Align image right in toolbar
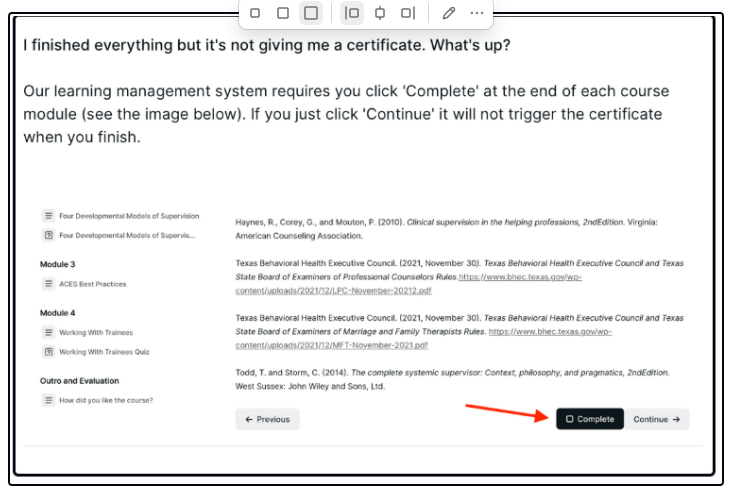The width and height of the screenshot is (732, 500). pyautogui.click(x=407, y=13)
